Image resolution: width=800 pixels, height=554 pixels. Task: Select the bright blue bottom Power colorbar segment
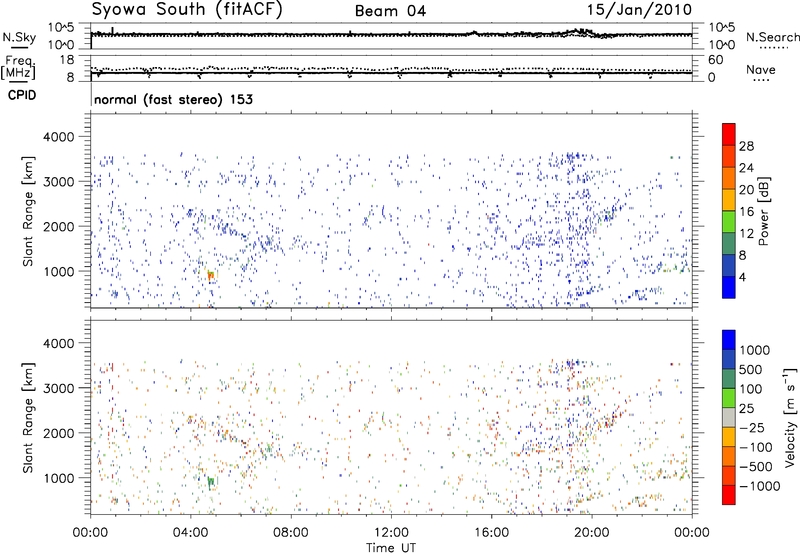coord(729,287)
